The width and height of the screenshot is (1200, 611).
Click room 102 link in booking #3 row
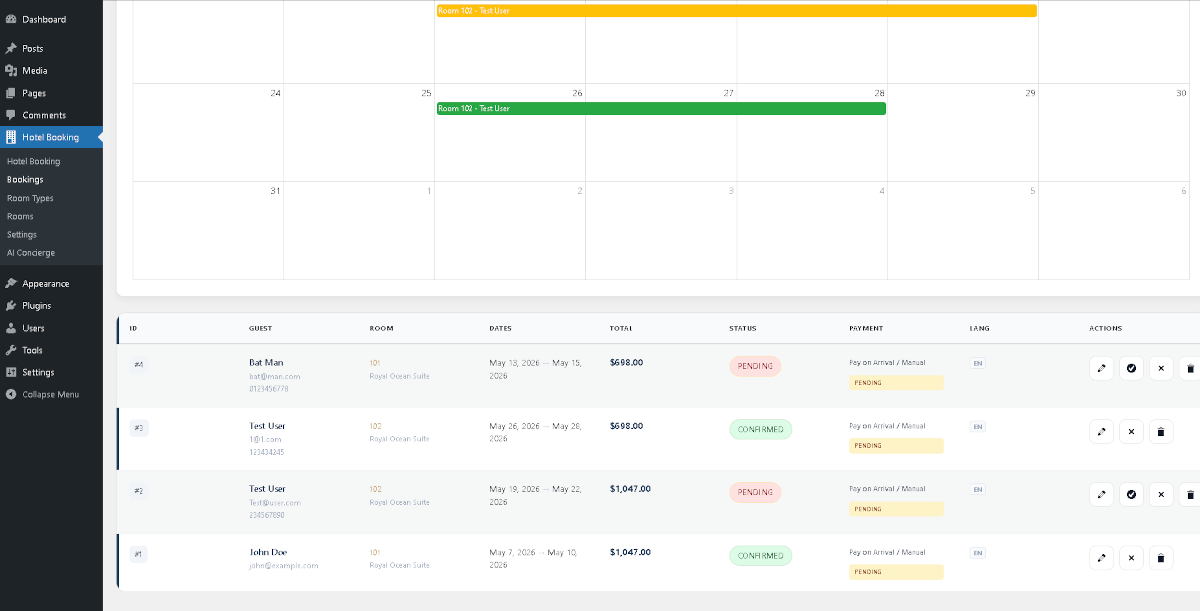click(375, 426)
